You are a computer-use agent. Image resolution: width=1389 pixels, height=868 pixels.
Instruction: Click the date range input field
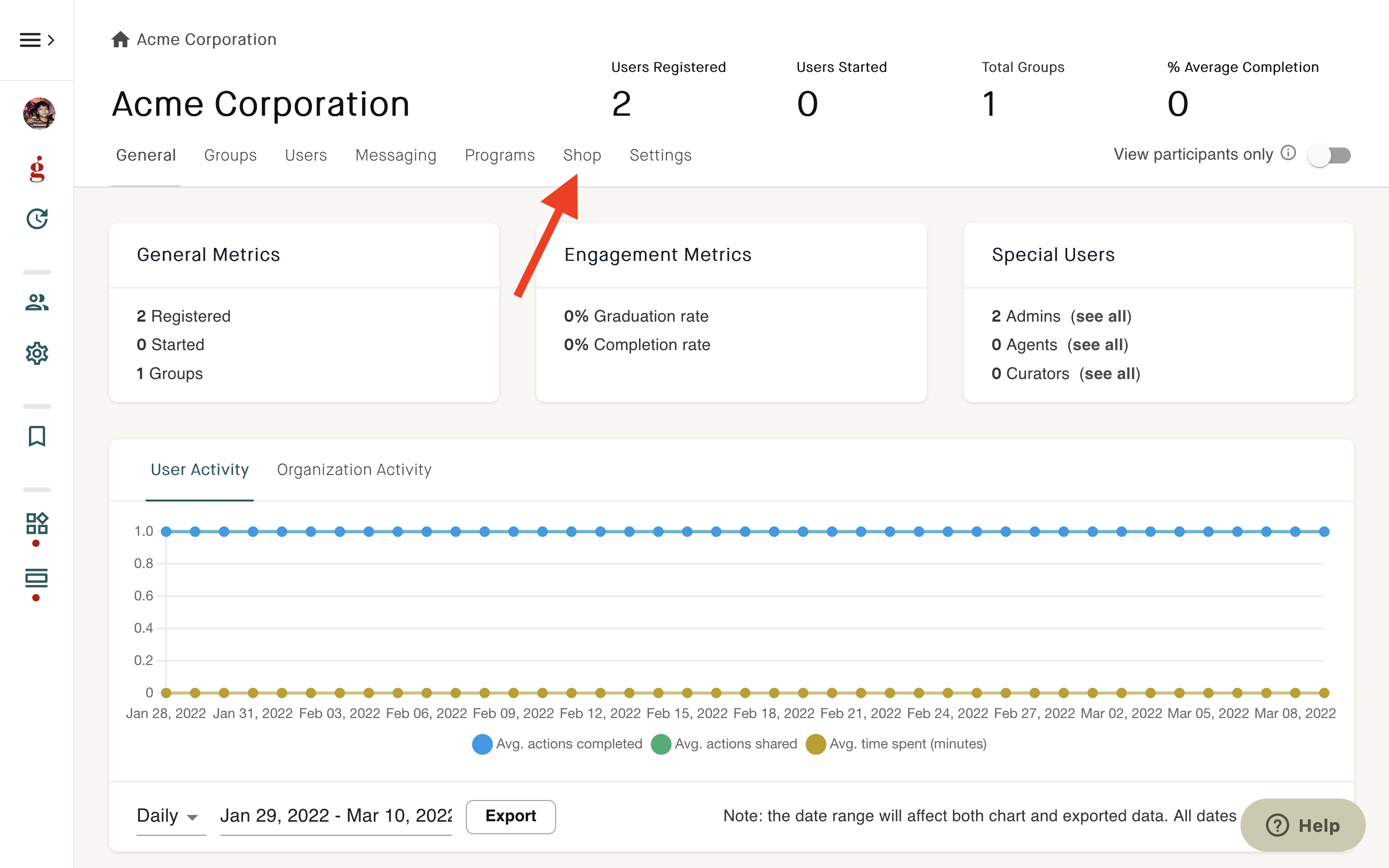click(336, 816)
